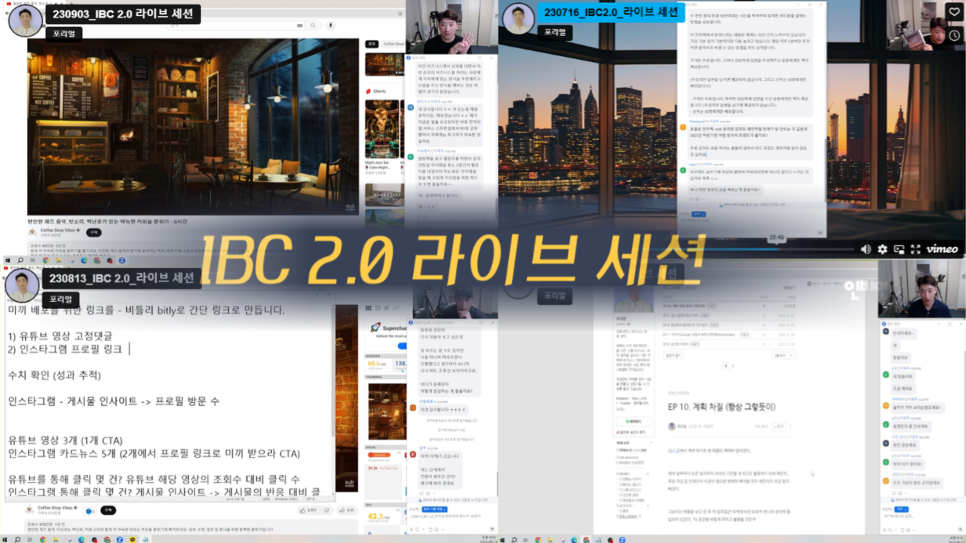Enter fullscreen on the Vimeo player
This screenshot has width=966, height=543.
(915, 249)
